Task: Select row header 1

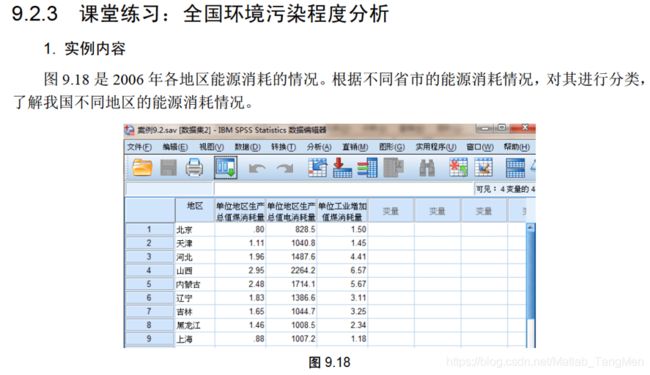Action: point(150,229)
